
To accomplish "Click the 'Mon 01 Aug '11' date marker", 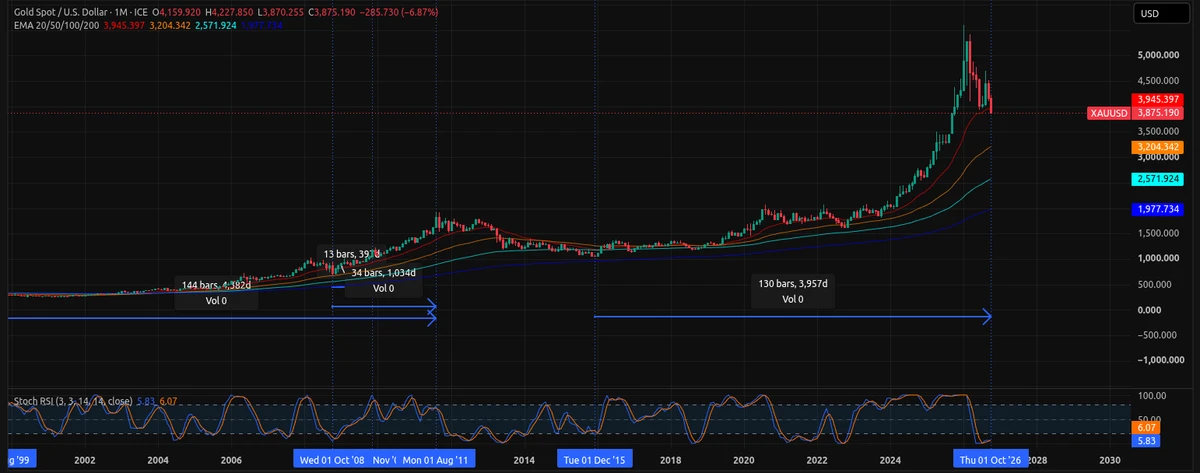I will [436, 460].
